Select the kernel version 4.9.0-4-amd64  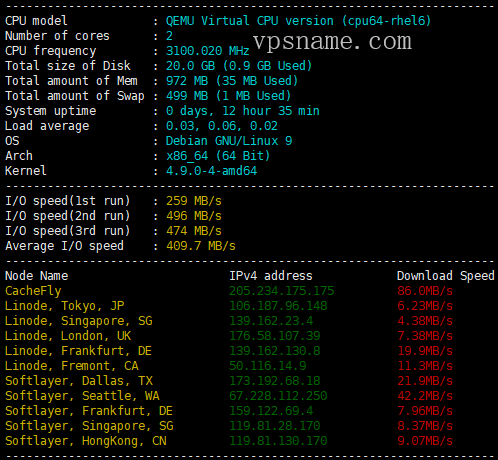coord(211,171)
